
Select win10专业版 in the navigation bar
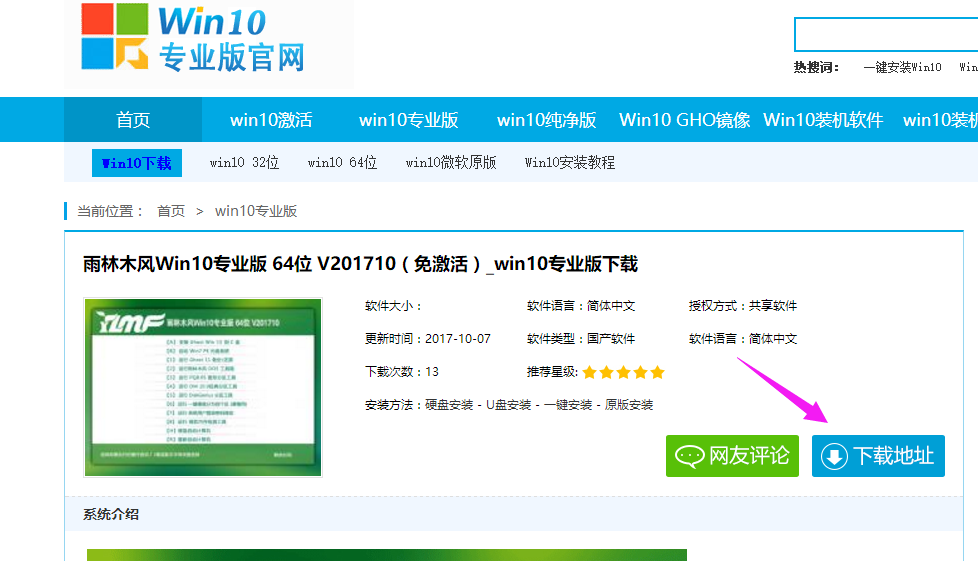click(x=408, y=120)
